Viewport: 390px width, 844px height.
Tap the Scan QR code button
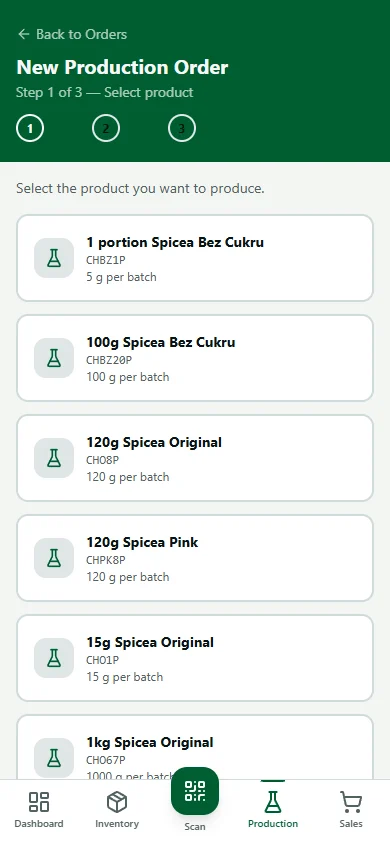[x=195, y=791]
